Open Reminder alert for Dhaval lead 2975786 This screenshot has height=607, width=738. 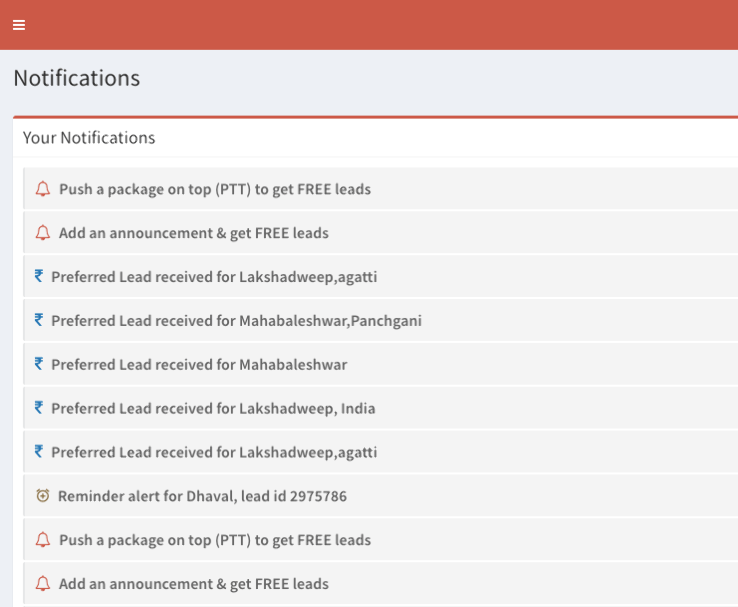381,495
